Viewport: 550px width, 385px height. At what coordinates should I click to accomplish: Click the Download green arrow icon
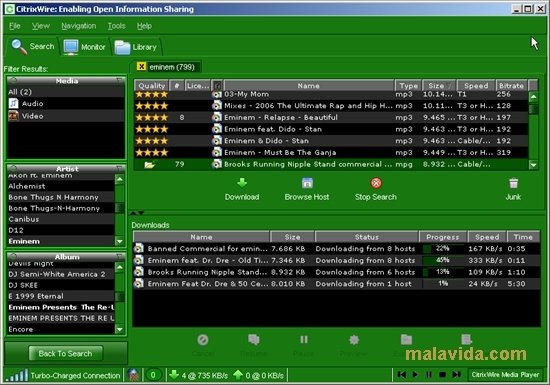[x=242, y=183]
